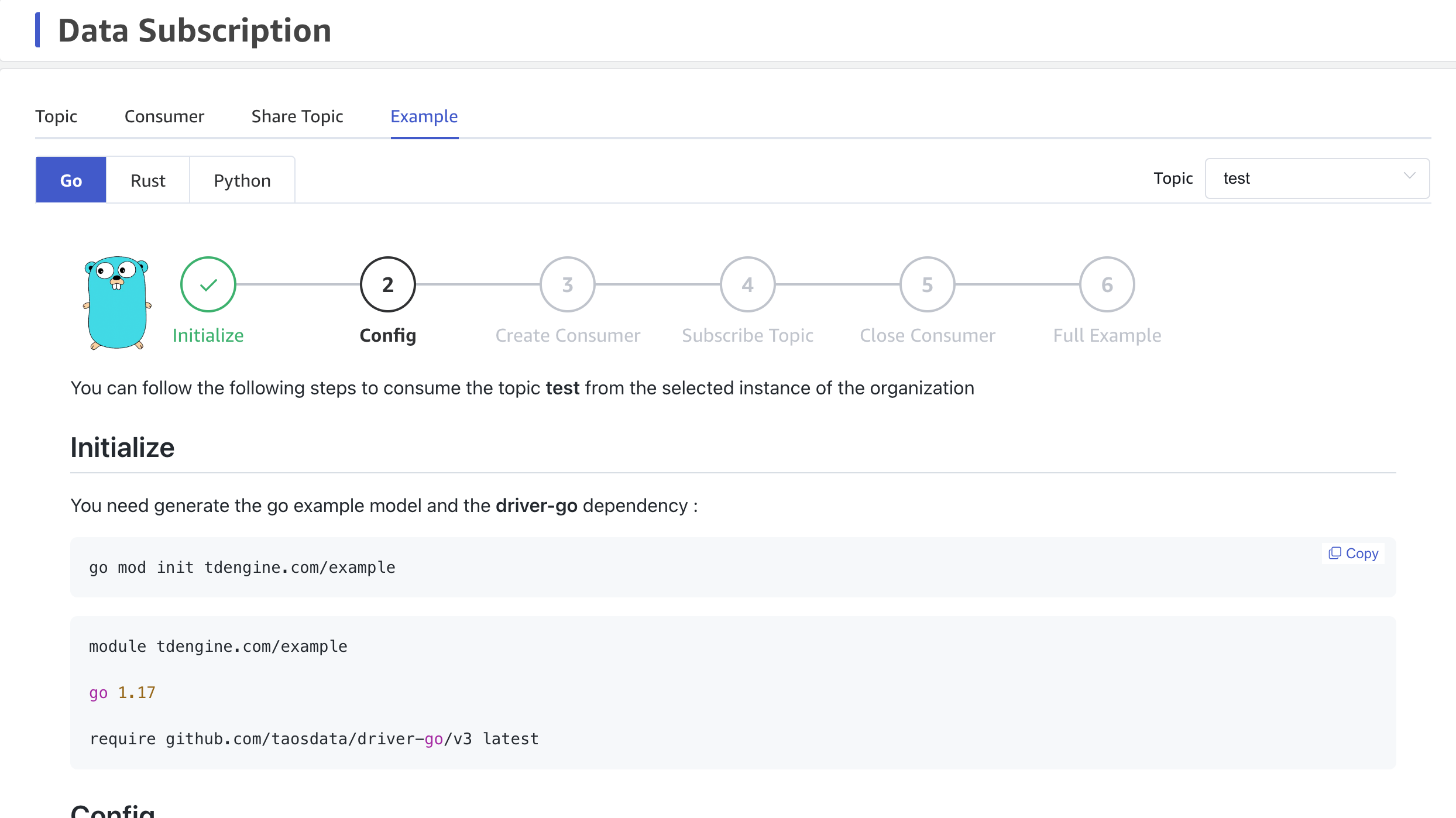Switch to the Python language example
The image size is (1456, 818).
pos(242,180)
